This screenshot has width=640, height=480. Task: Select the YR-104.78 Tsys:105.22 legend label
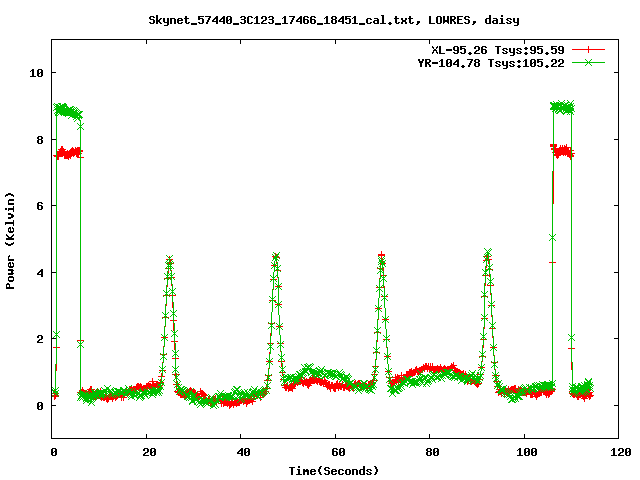pos(491,63)
